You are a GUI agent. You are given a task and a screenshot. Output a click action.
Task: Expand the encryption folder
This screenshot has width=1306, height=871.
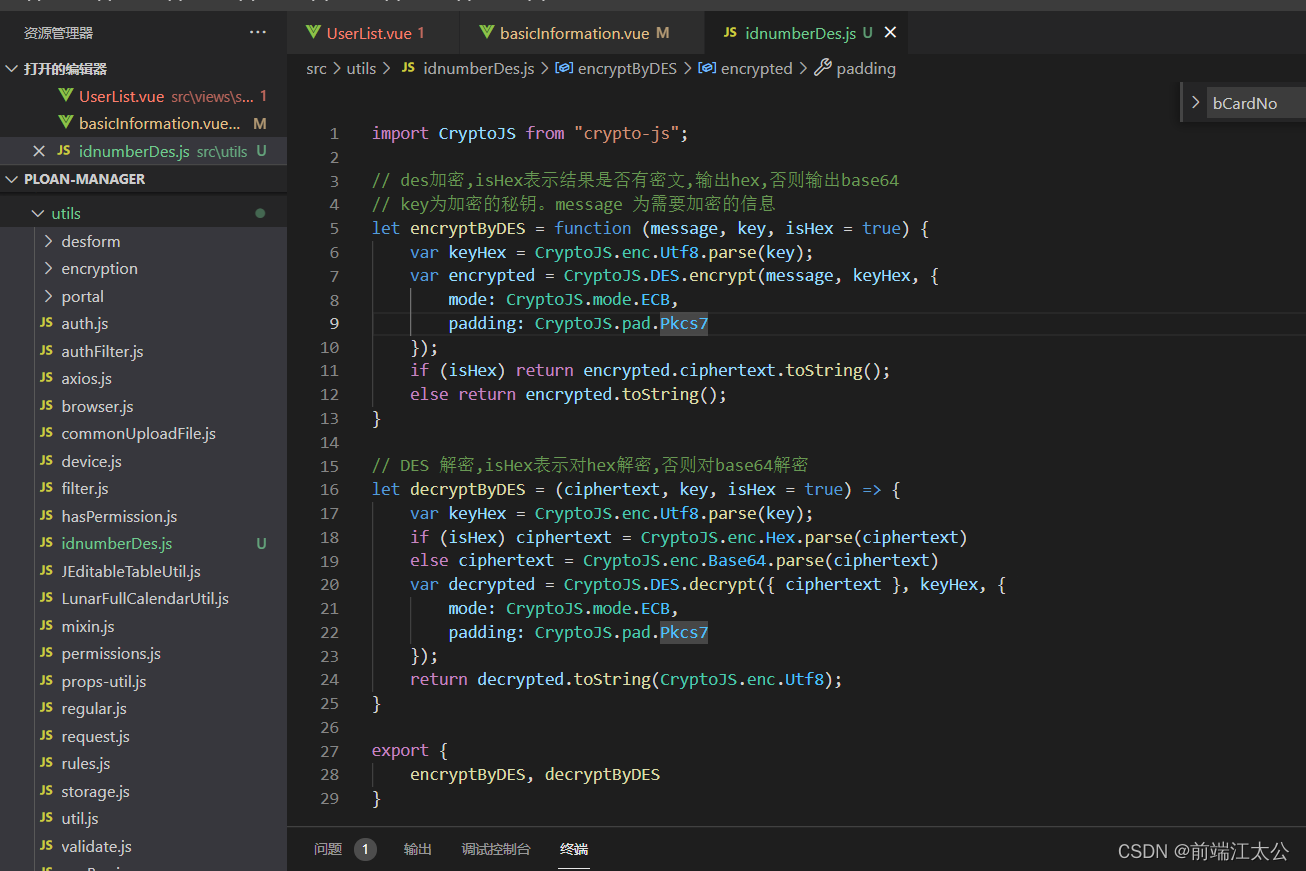49,268
